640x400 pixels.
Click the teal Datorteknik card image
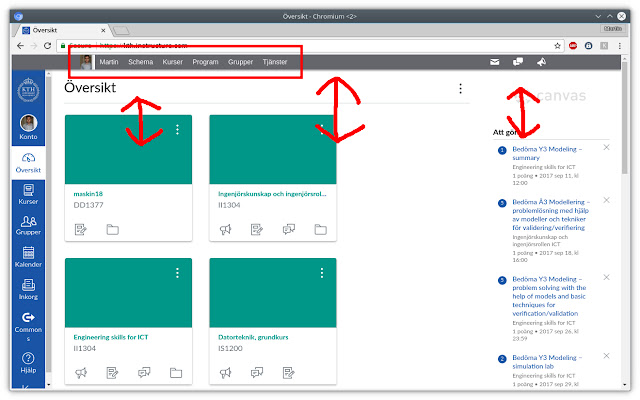[273, 293]
